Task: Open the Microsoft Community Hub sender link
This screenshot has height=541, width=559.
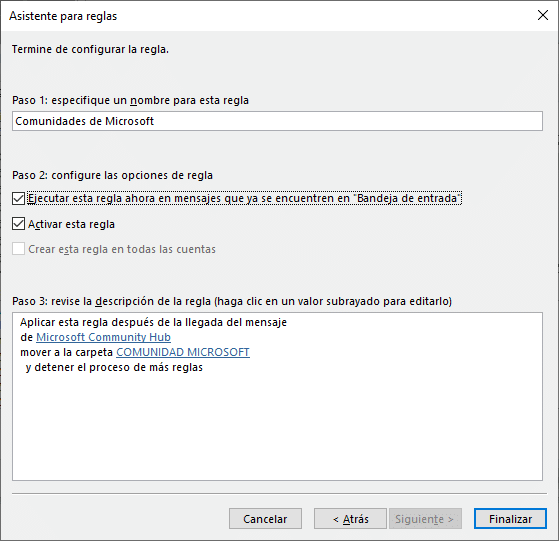Action: pos(103,337)
